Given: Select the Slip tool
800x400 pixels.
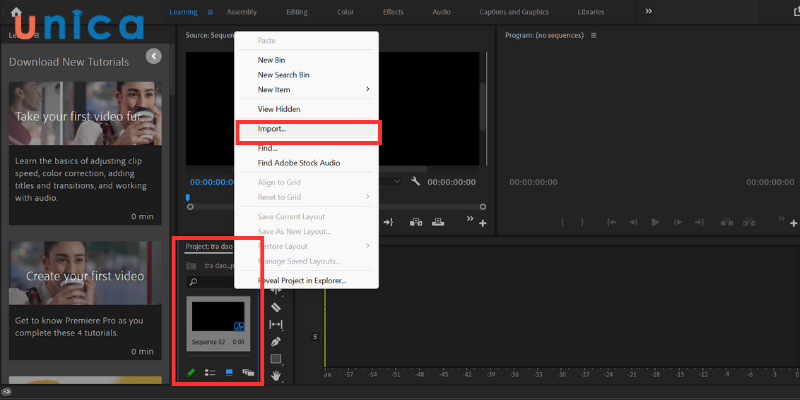Looking at the screenshot, I should (x=276, y=324).
